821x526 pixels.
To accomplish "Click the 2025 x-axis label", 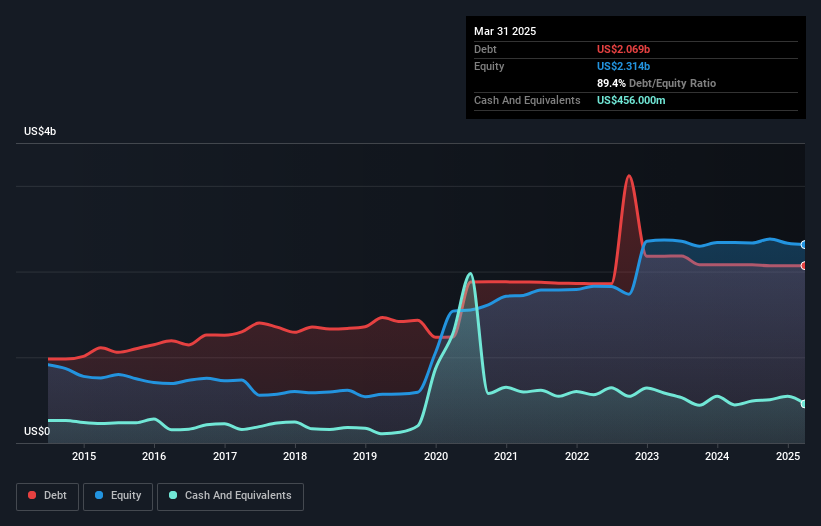I will click(787, 456).
